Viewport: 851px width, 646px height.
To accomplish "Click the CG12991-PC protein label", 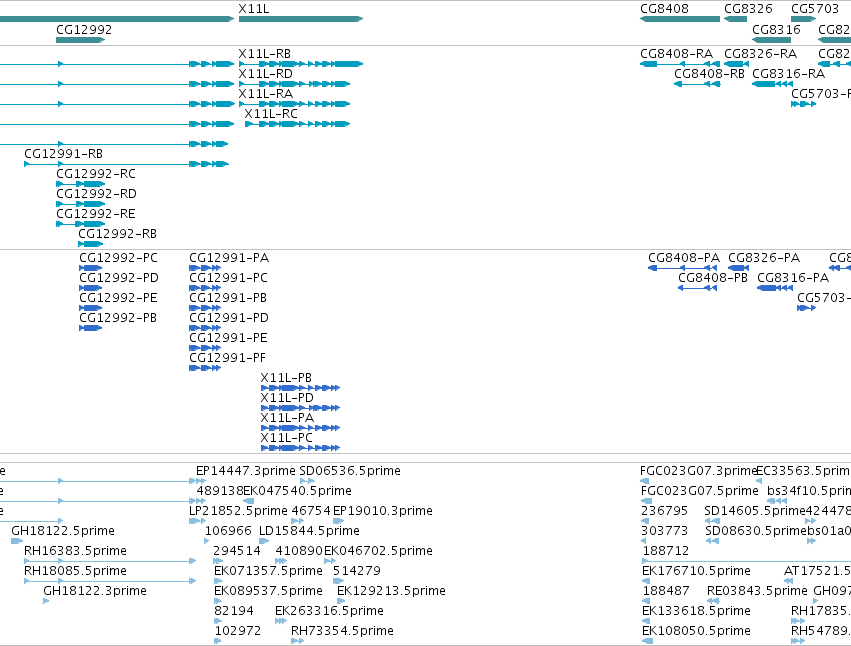I will click(228, 277).
